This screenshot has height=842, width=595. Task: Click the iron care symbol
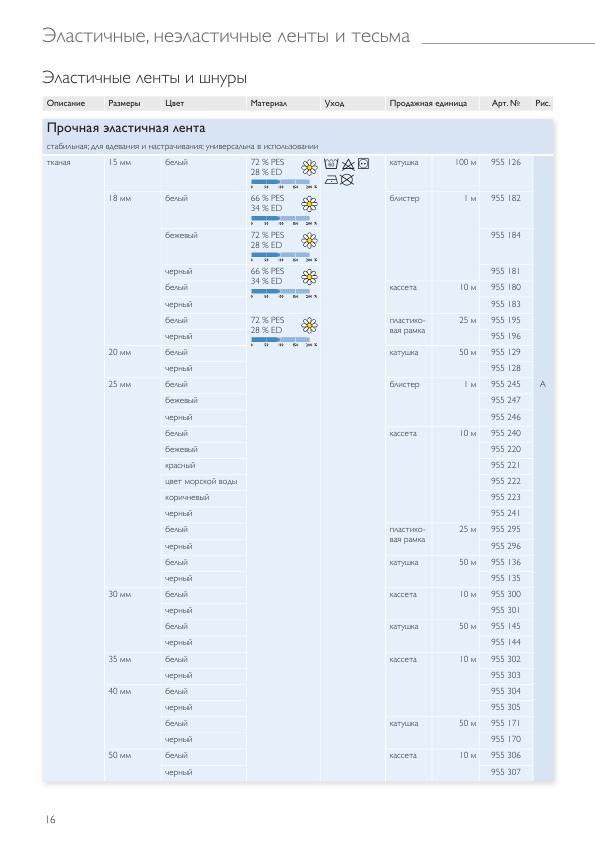(331, 180)
